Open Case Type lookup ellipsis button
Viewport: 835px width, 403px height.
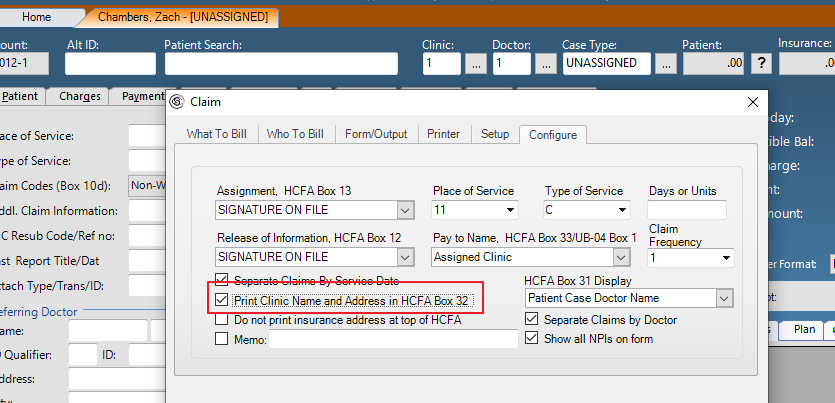pyautogui.click(x=667, y=64)
